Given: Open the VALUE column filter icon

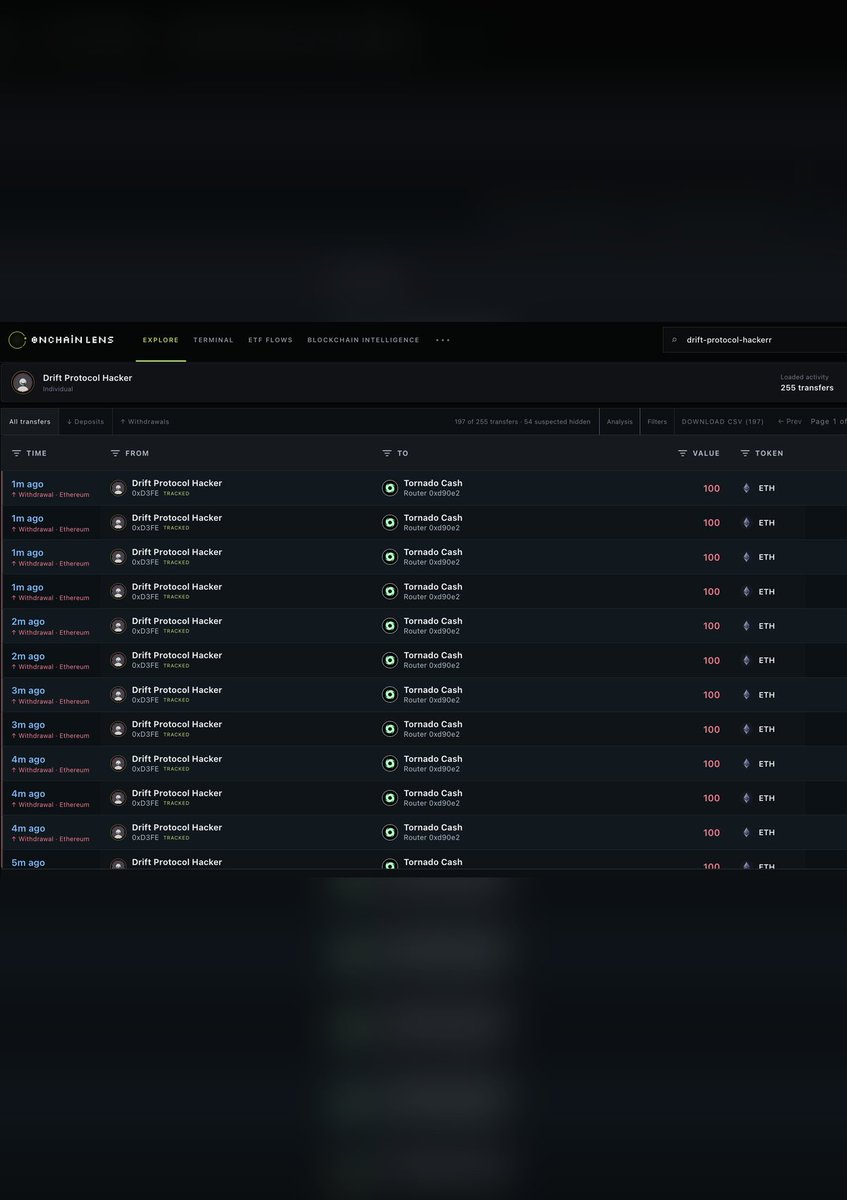Looking at the screenshot, I should point(683,453).
